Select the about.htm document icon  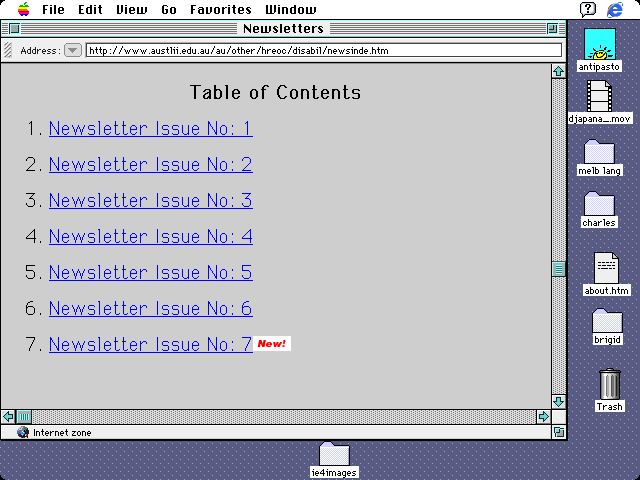606,268
